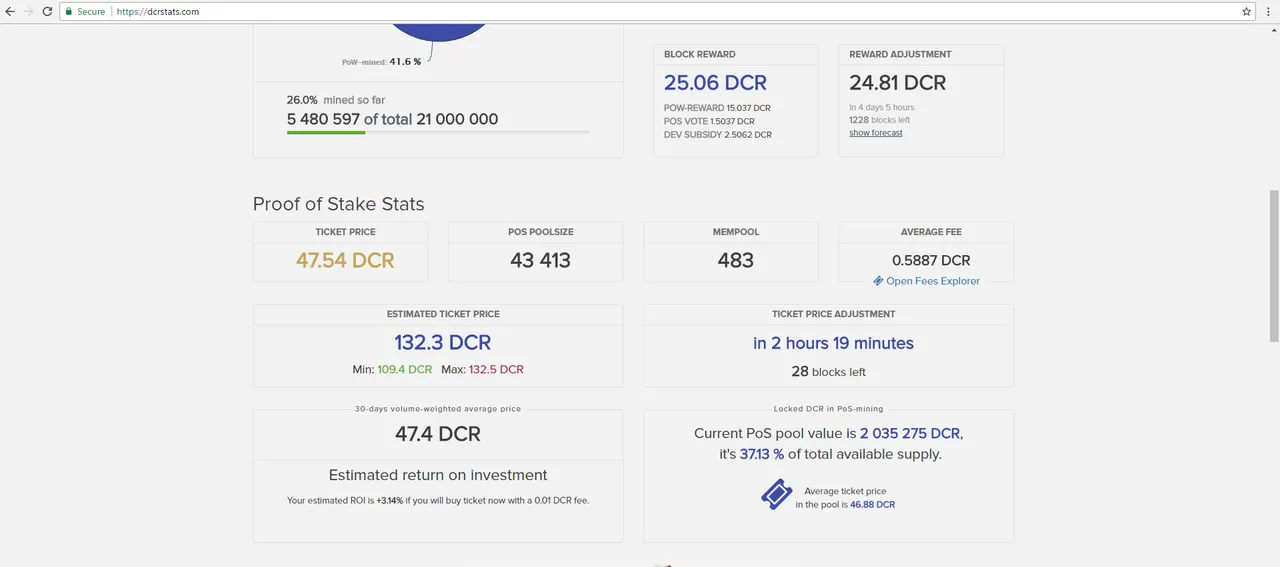Click the show forecast link
1280x567 pixels.
click(876, 133)
